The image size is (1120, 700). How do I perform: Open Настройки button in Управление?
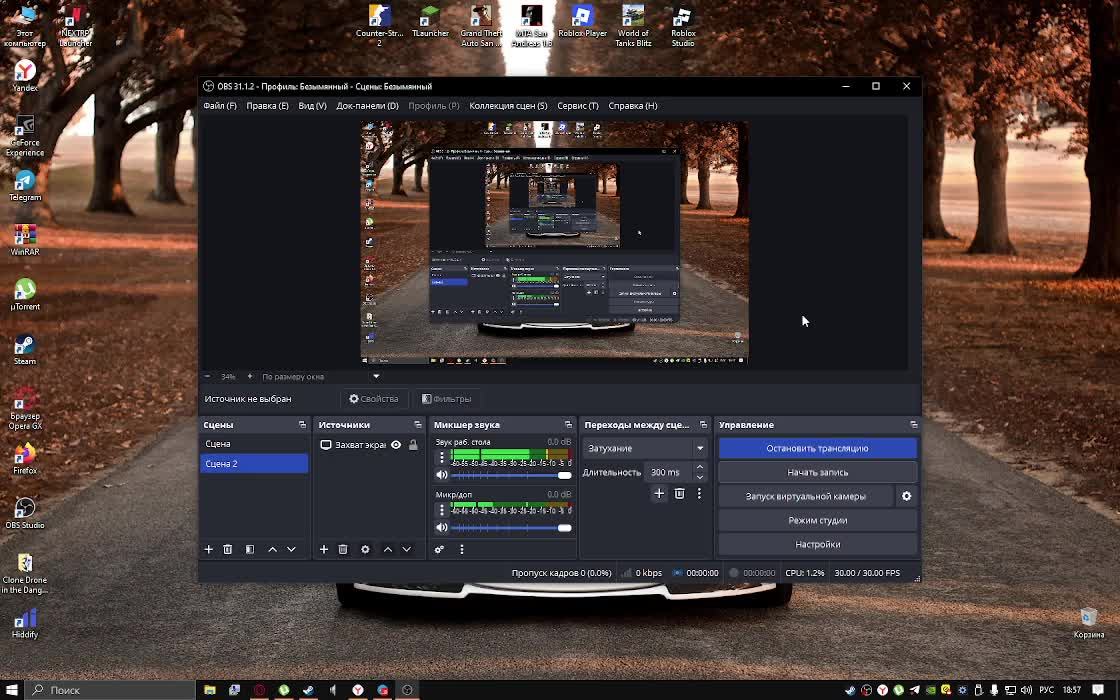pyautogui.click(x=817, y=544)
